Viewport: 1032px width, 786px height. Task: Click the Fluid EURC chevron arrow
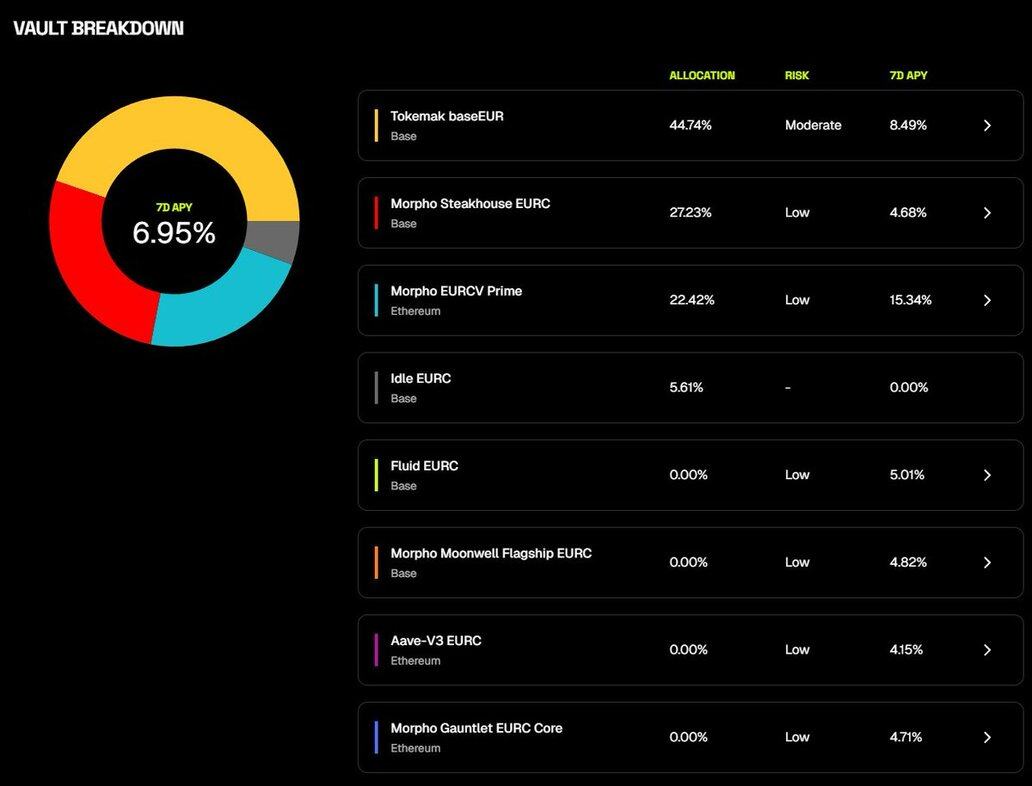987,475
